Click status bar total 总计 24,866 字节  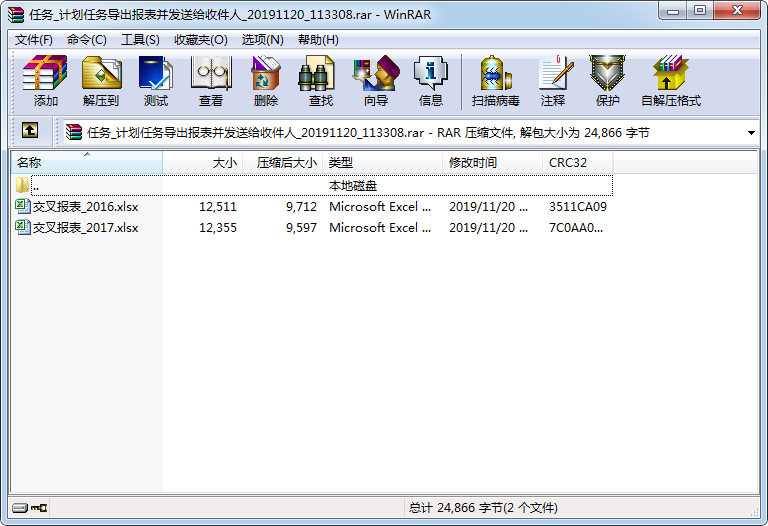[483, 508]
